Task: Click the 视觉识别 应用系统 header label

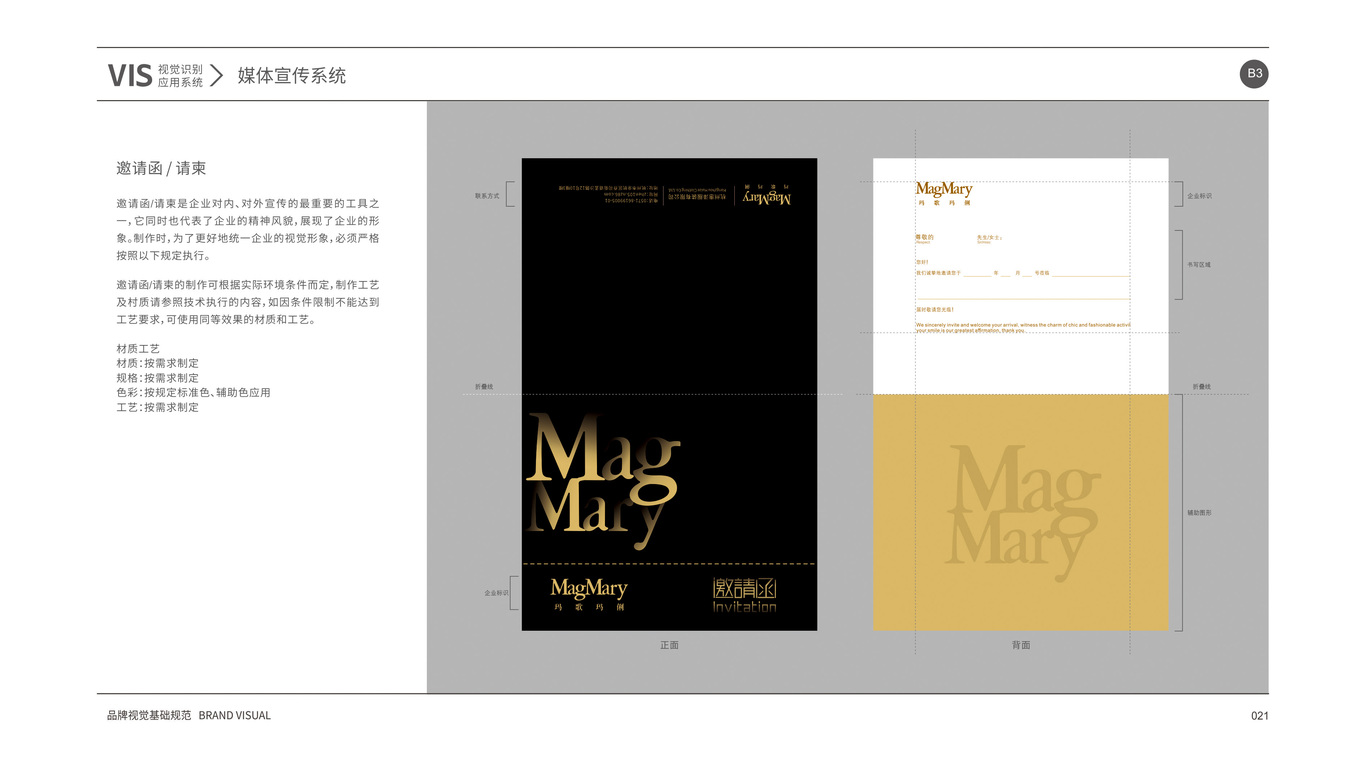Action: [180, 76]
